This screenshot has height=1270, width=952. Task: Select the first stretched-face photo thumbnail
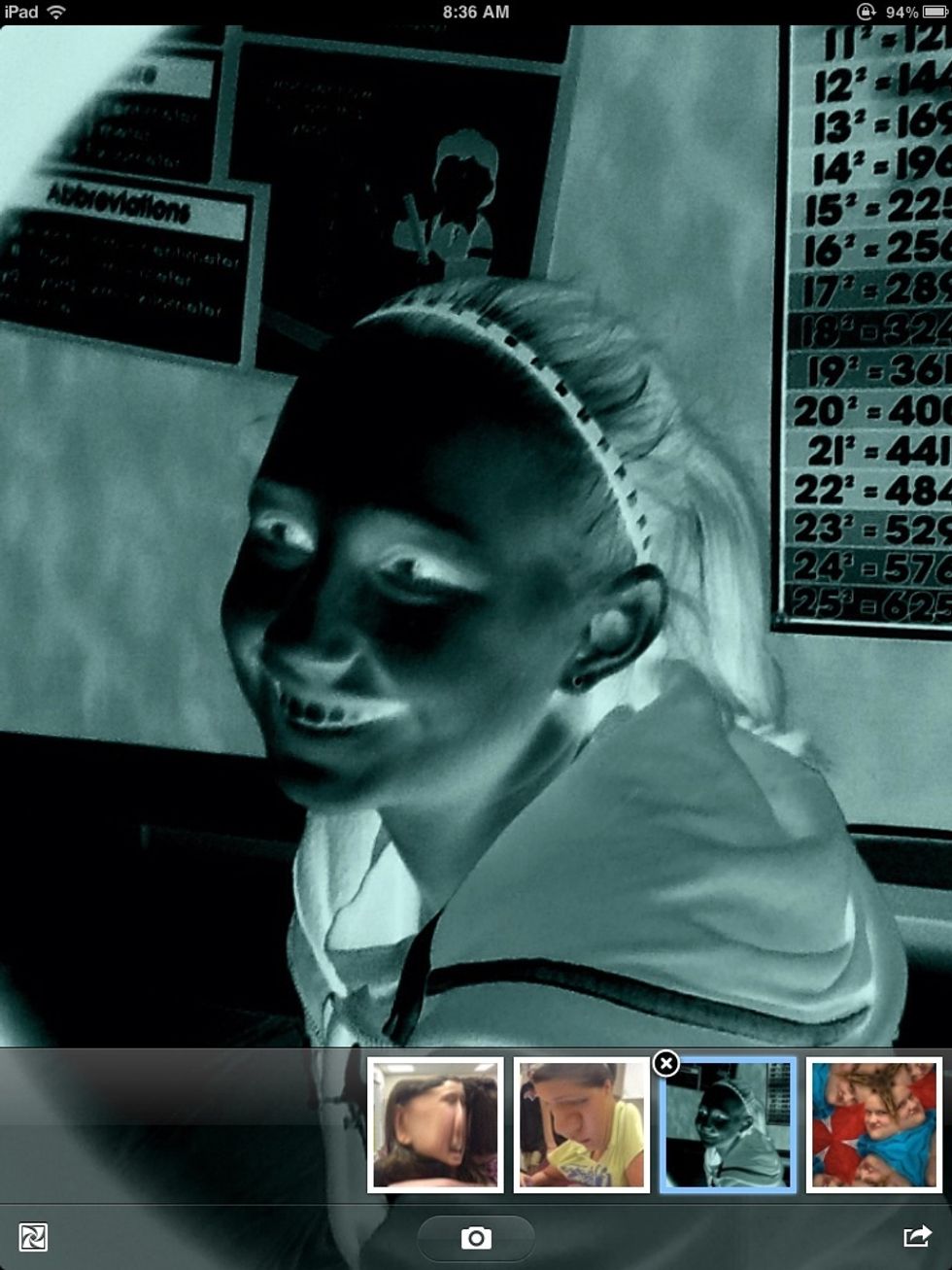pyautogui.click(x=433, y=1126)
